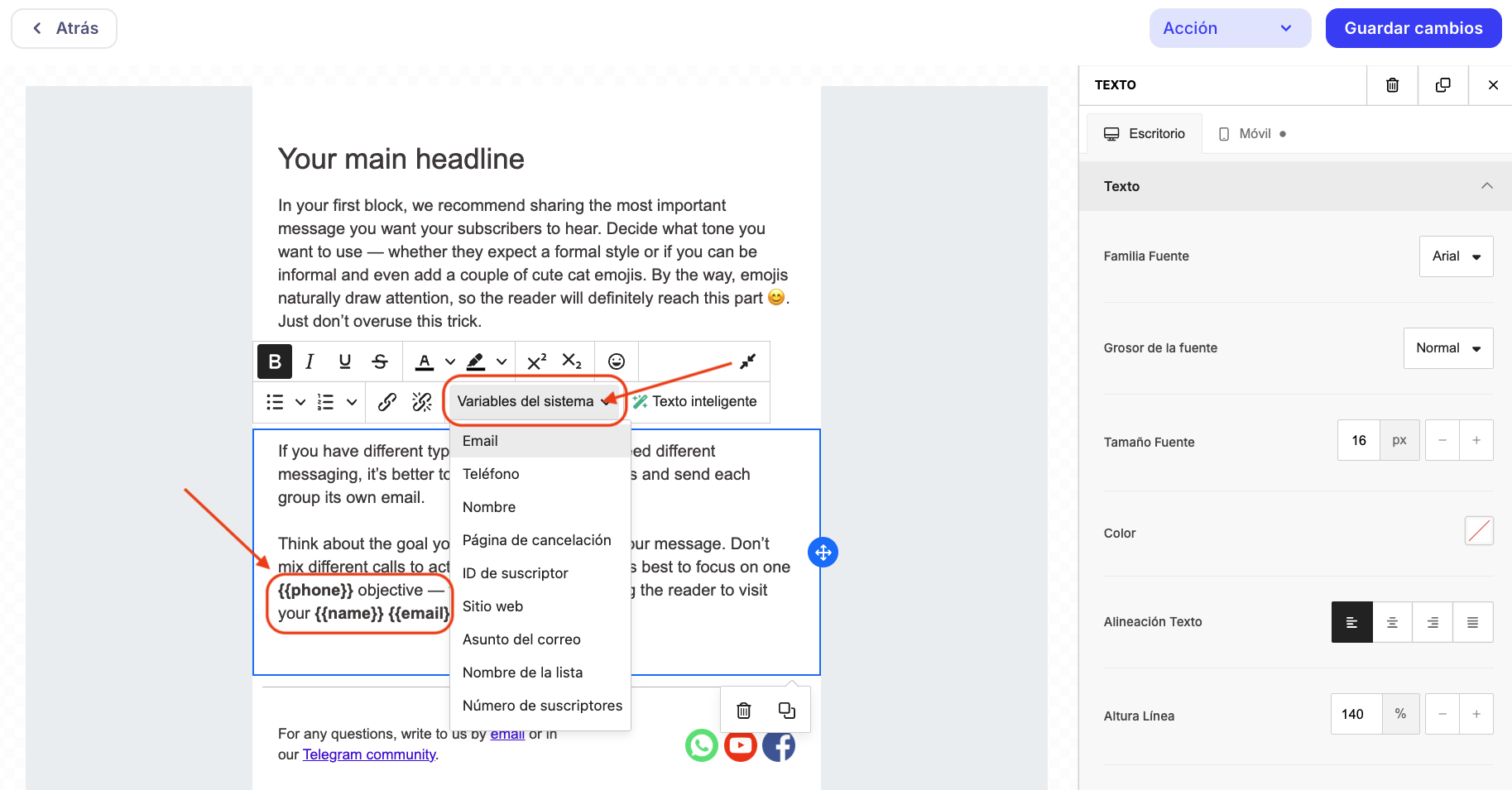This screenshot has height=790, width=1512.
Task: Apply strikethrough formatting
Action: click(380, 361)
